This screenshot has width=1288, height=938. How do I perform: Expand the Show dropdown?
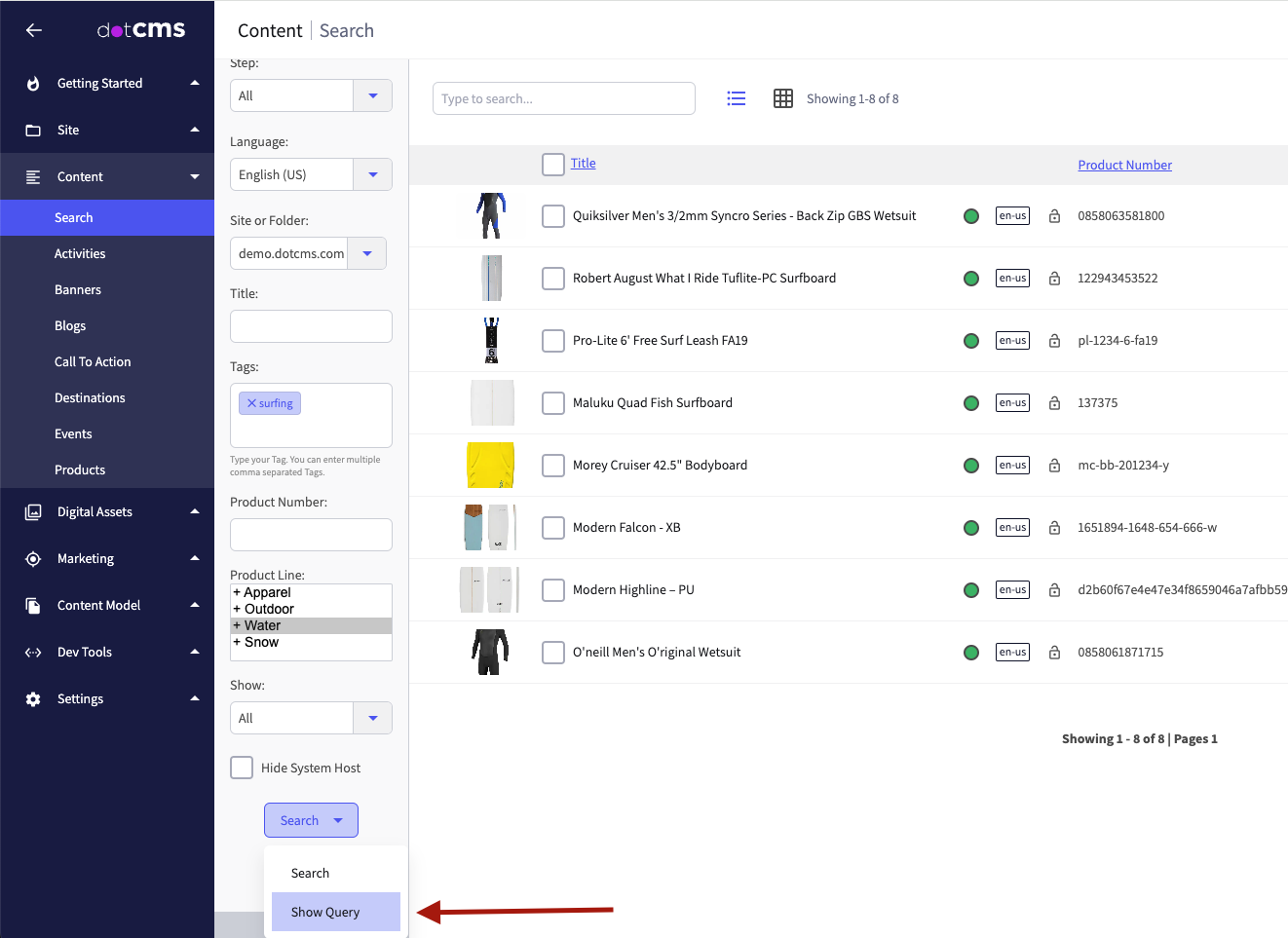tap(372, 719)
